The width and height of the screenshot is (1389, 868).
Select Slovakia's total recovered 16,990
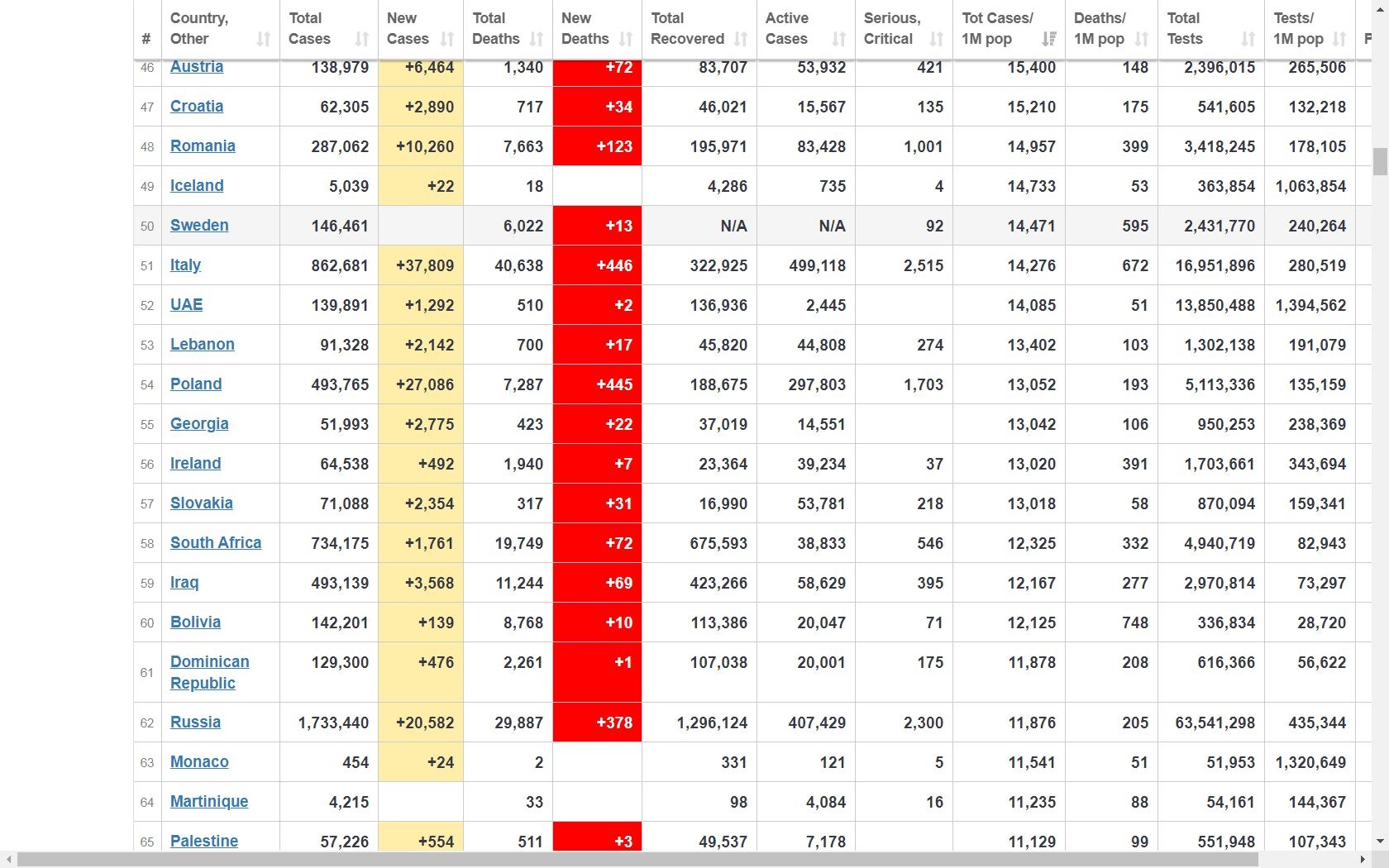coord(699,503)
